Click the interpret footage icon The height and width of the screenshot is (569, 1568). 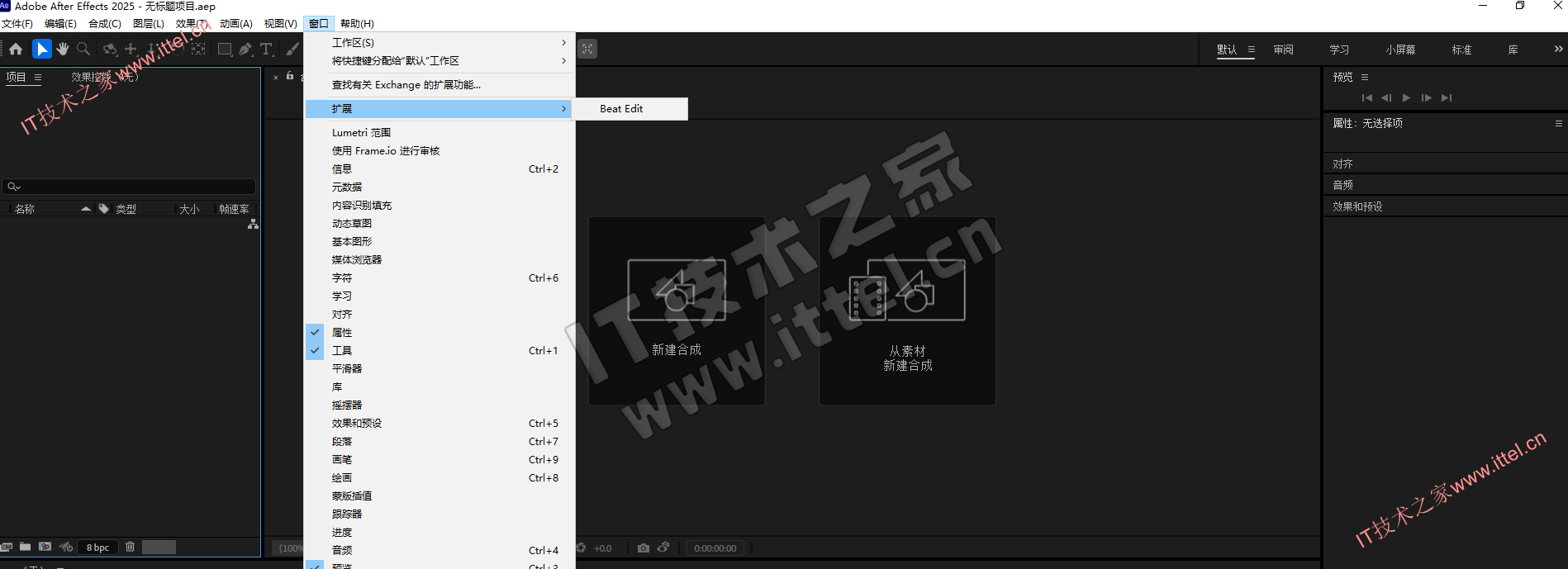[7, 547]
